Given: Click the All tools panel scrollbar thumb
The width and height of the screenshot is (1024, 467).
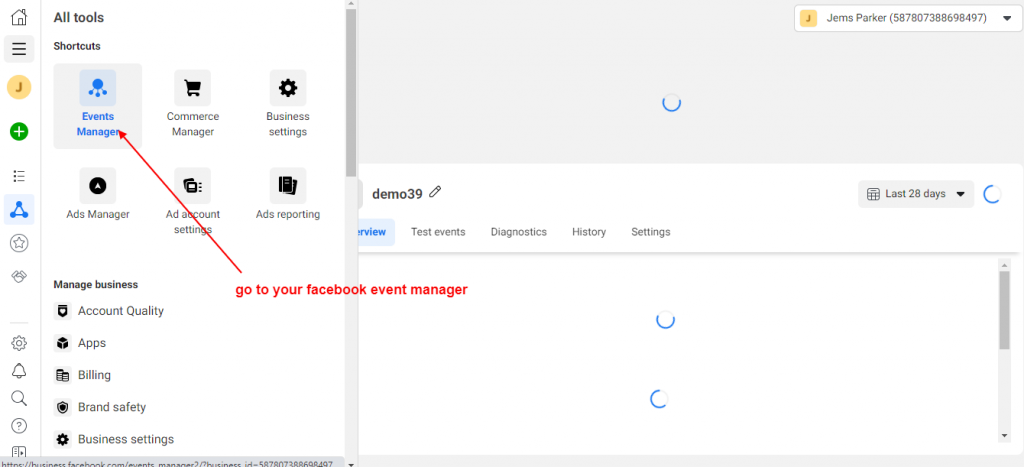Looking at the screenshot, I should [x=351, y=91].
